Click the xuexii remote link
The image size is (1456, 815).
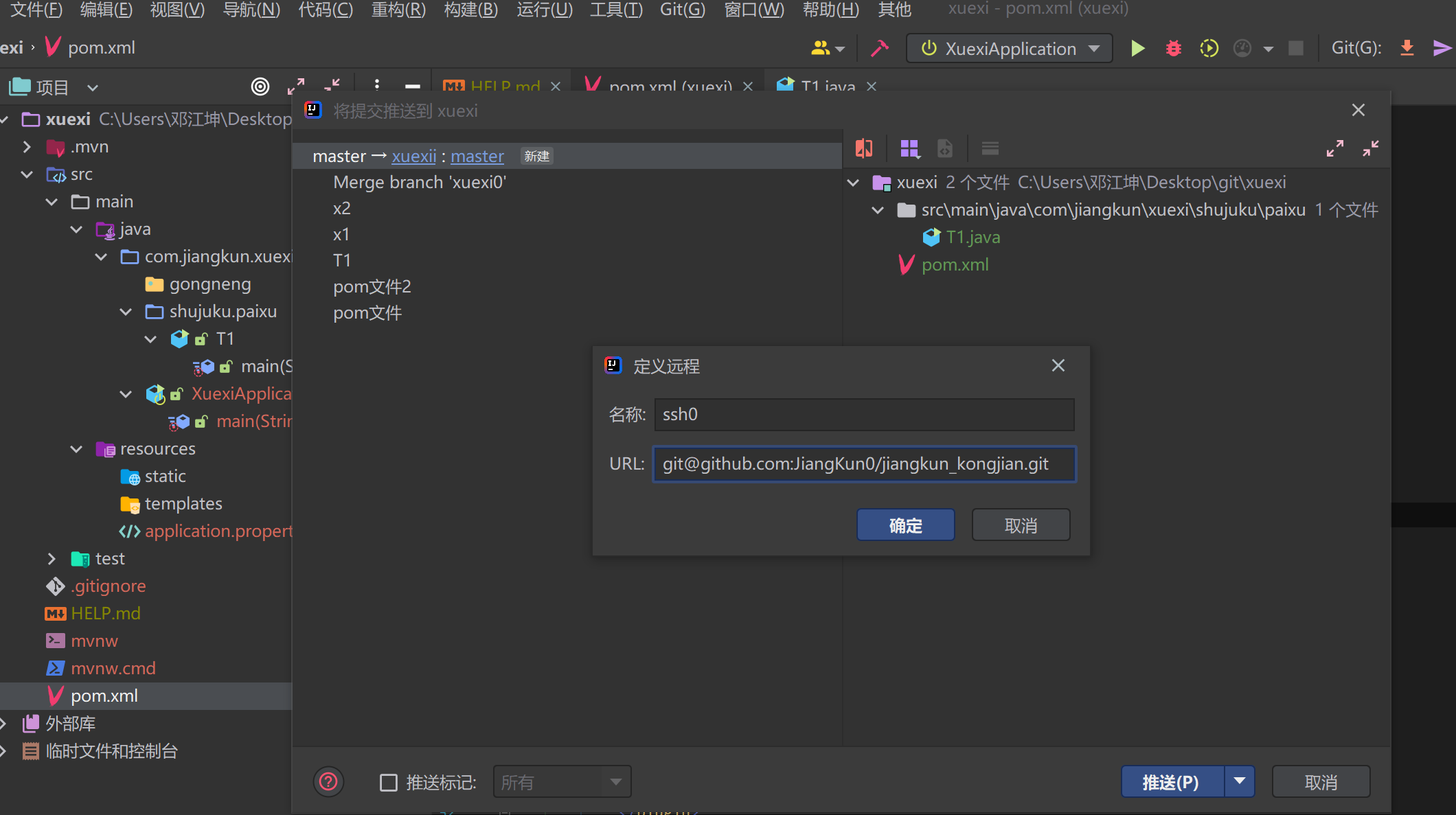[413, 157]
